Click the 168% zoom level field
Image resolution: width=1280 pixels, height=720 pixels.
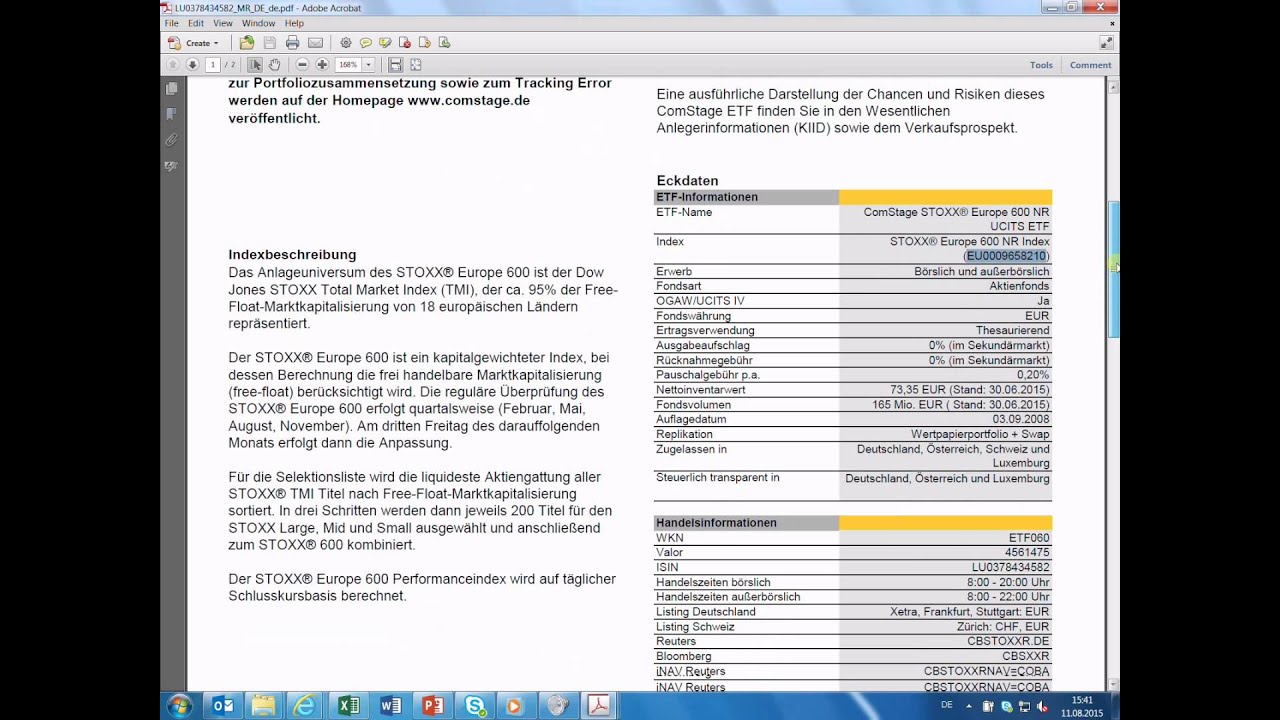pos(348,65)
